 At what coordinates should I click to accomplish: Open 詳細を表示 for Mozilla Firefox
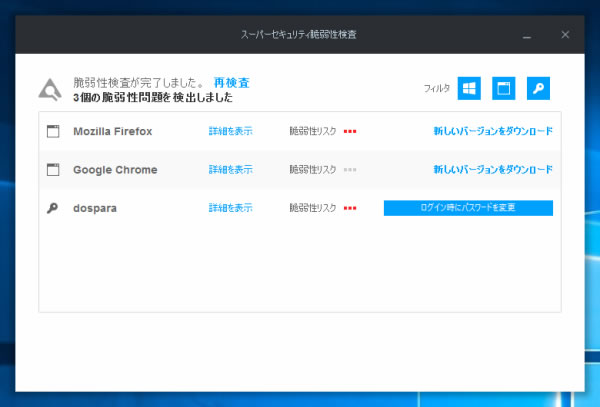[230, 131]
